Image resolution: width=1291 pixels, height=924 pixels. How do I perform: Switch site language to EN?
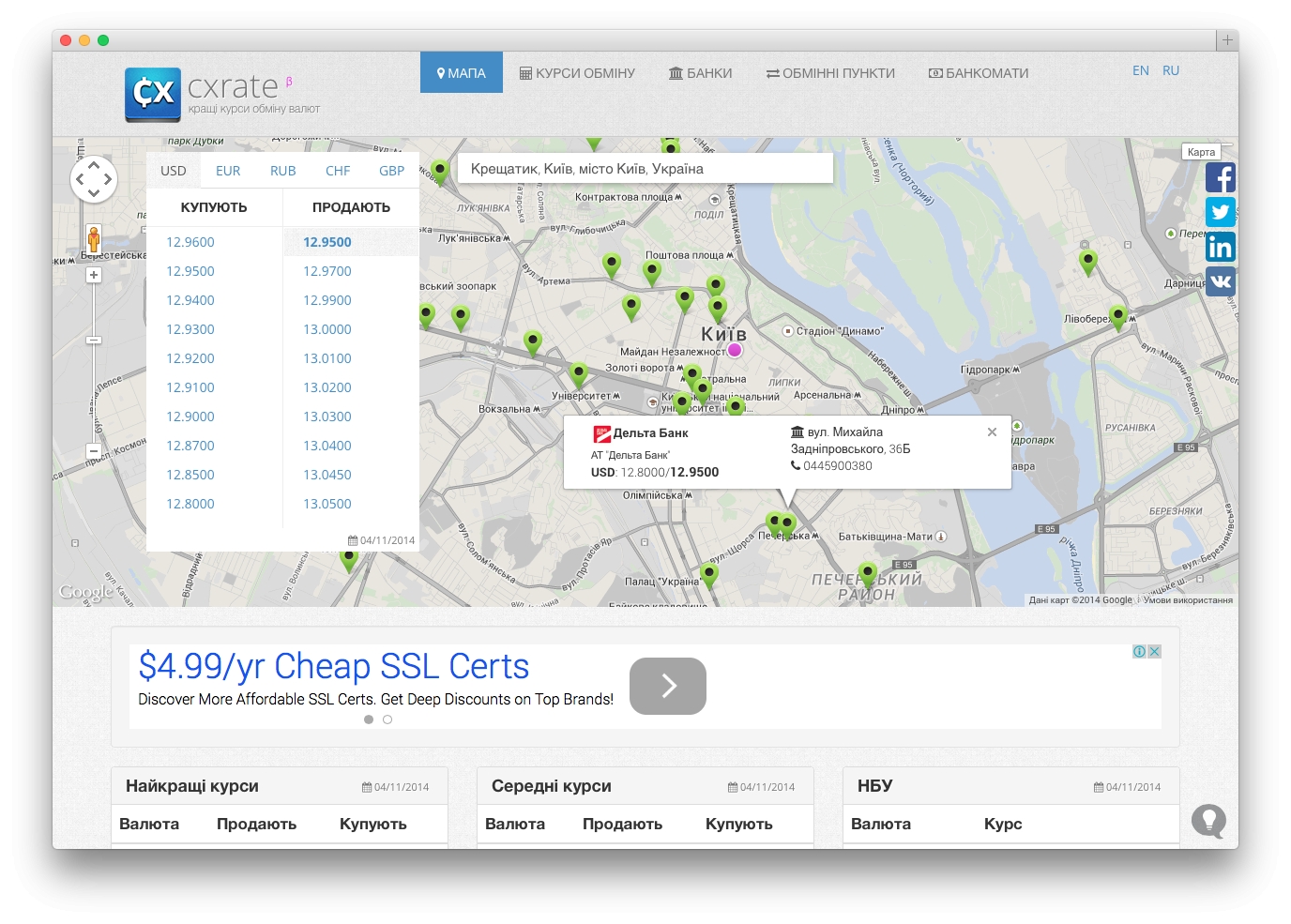(x=1140, y=70)
